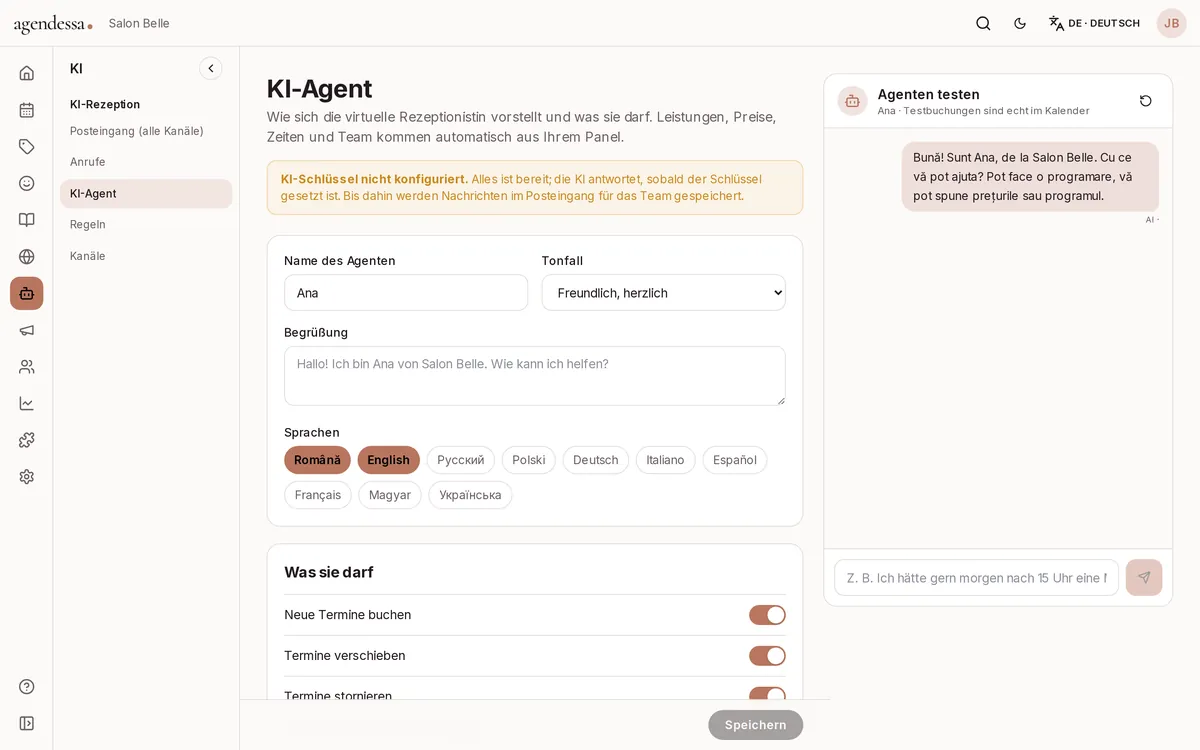Screen dimensions: 1200x750
Task: Open the puzzle piece integrations icon
Action: [27, 440]
